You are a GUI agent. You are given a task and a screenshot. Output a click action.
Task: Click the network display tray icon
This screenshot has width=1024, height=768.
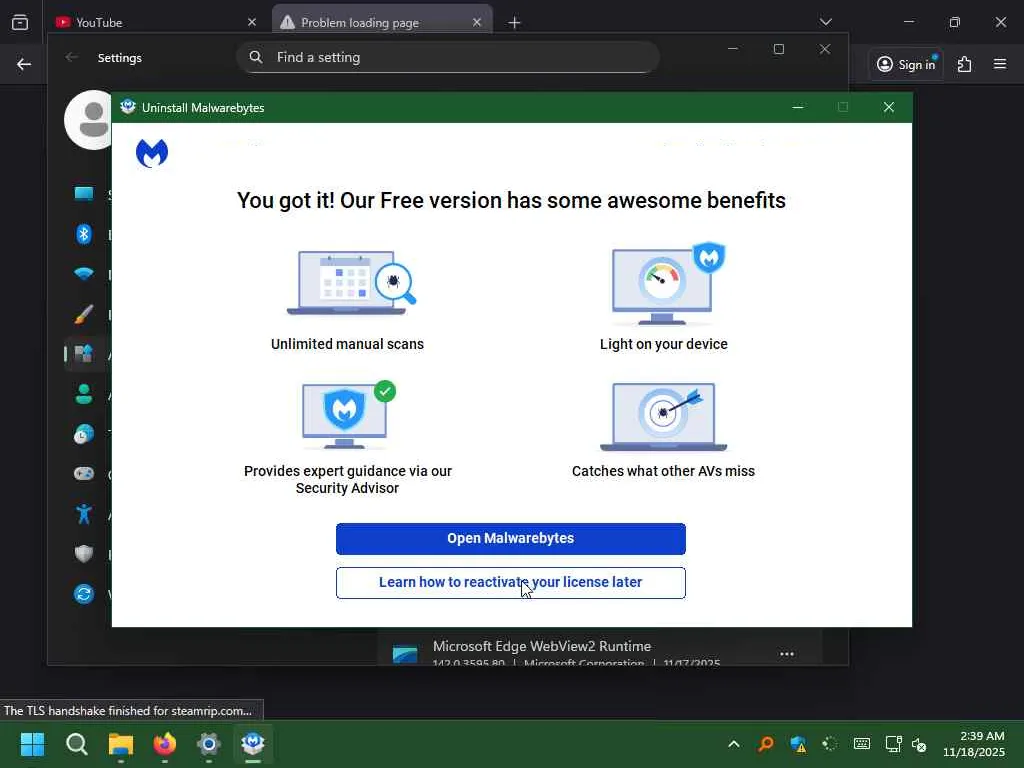pos(893,744)
